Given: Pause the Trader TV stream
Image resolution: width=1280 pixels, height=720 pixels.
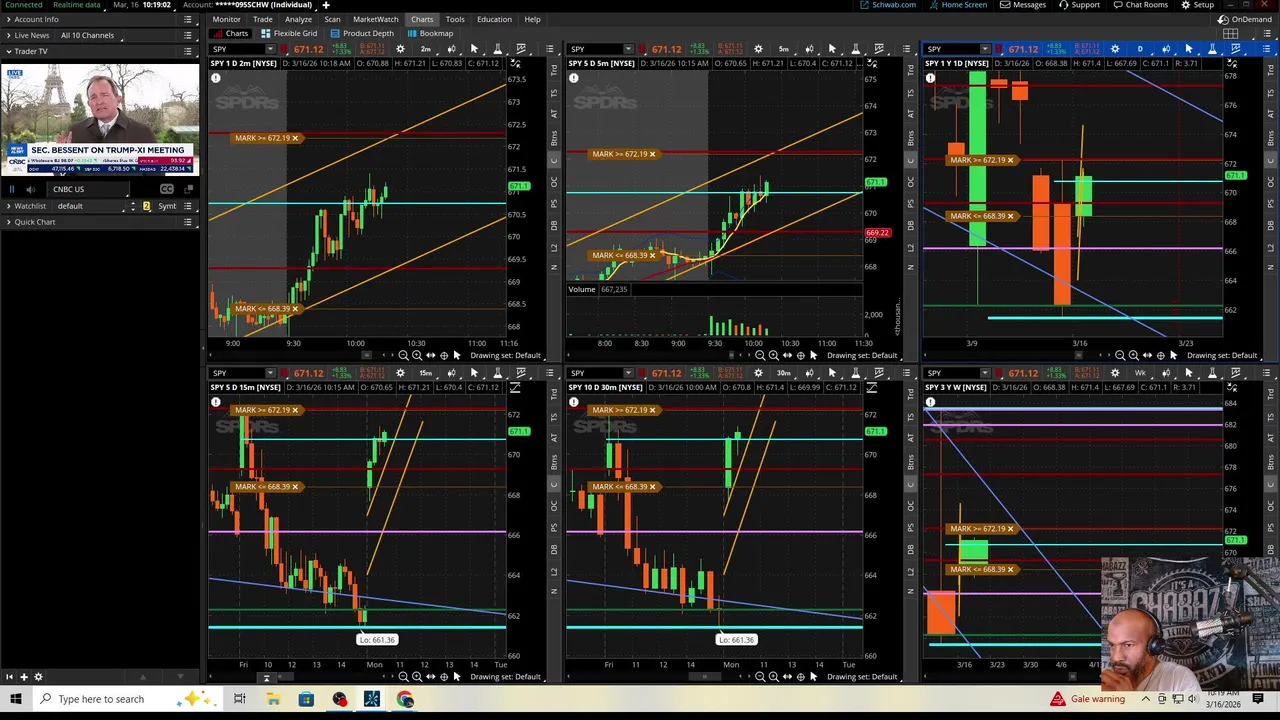Looking at the screenshot, I should click(12, 189).
